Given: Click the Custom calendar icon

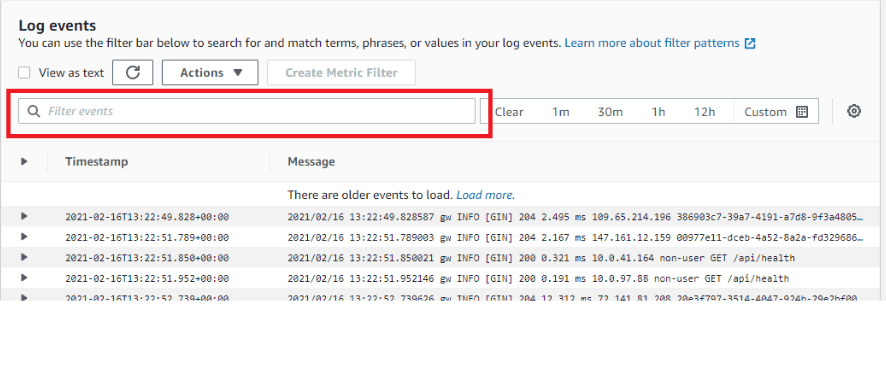Looking at the screenshot, I should (802, 112).
